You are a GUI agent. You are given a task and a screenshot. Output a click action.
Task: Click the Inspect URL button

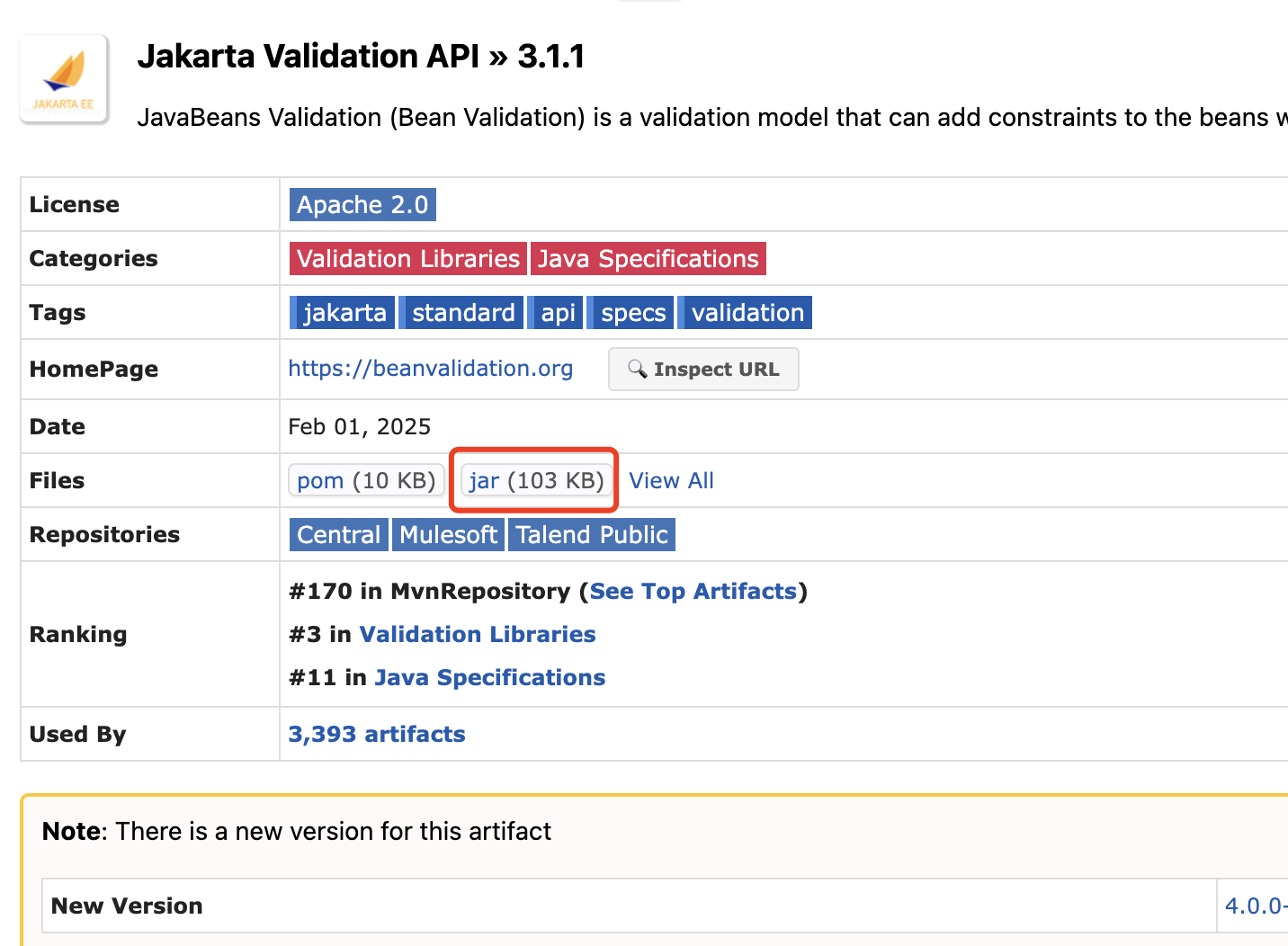tap(703, 370)
